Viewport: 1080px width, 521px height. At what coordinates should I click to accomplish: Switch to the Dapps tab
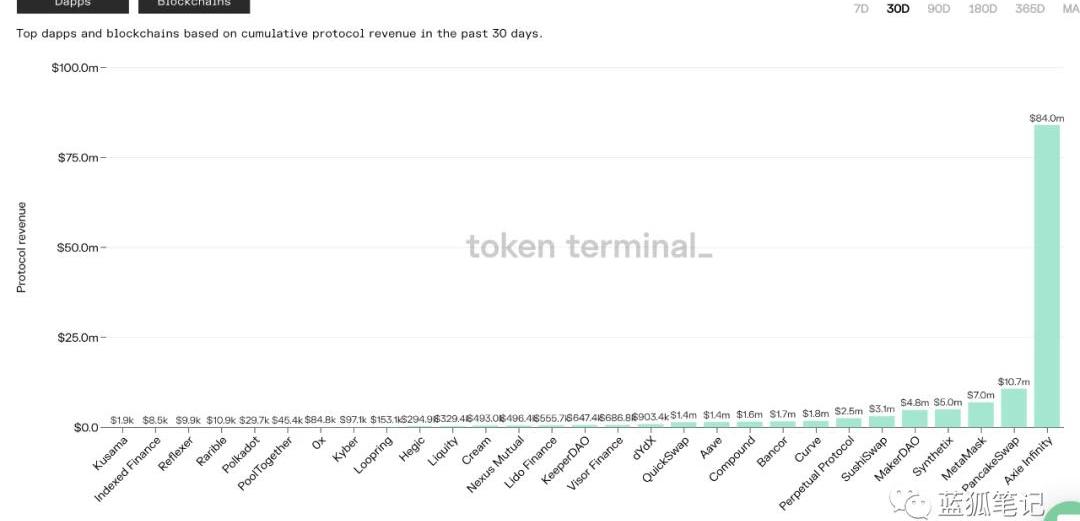[x=72, y=4]
